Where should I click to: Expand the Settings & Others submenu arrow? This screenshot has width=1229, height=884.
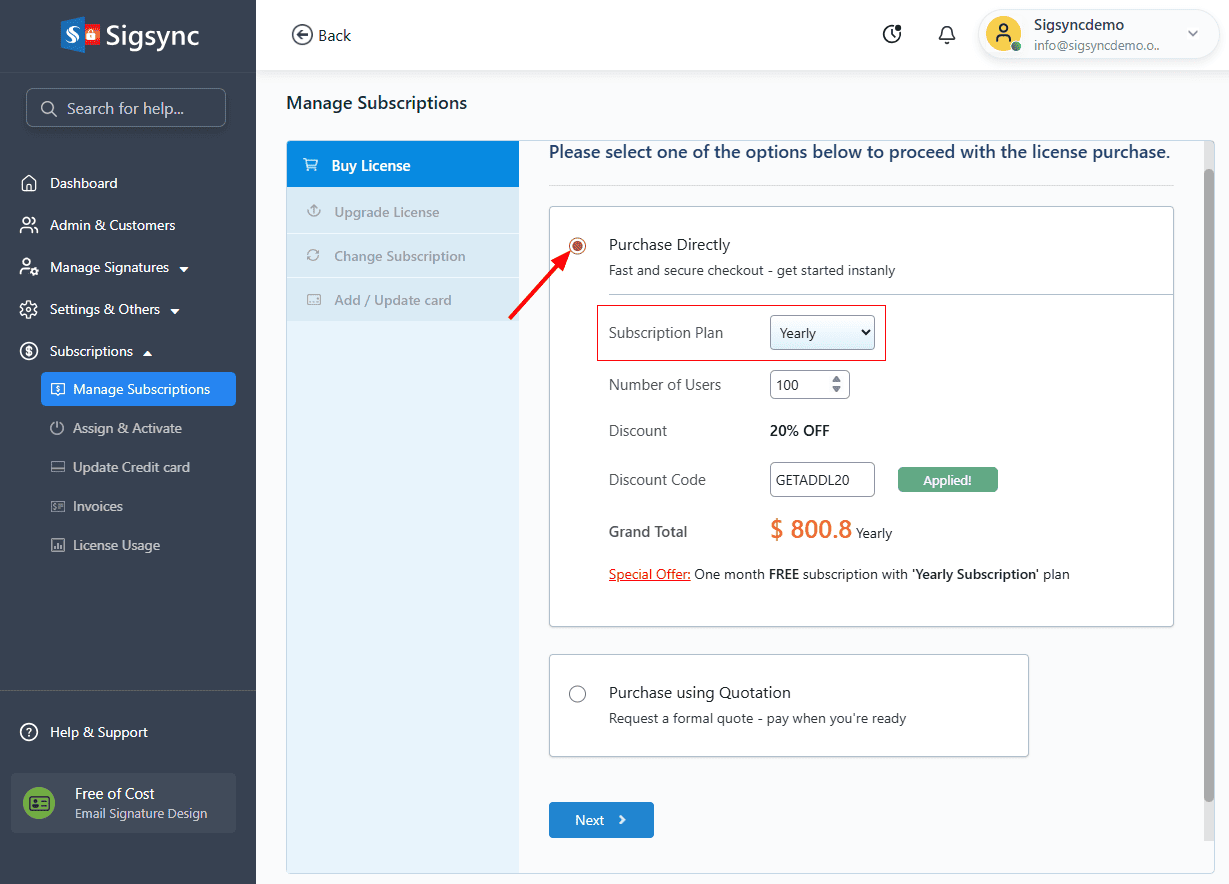tap(175, 311)
